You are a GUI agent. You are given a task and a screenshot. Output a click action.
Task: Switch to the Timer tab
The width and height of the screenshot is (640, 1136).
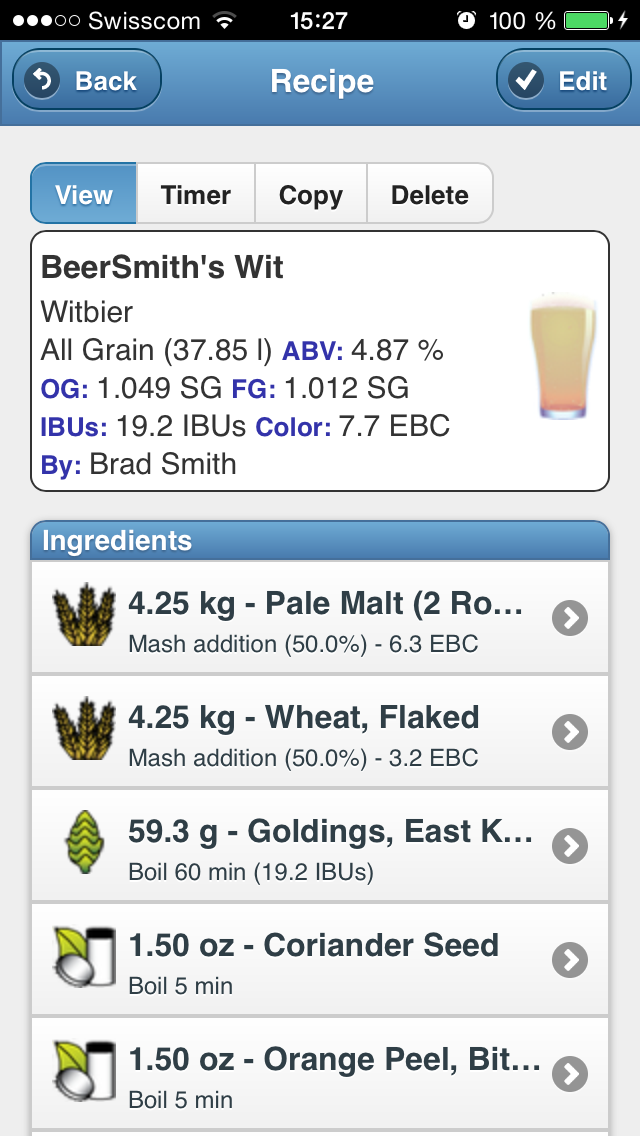(196, 194)
